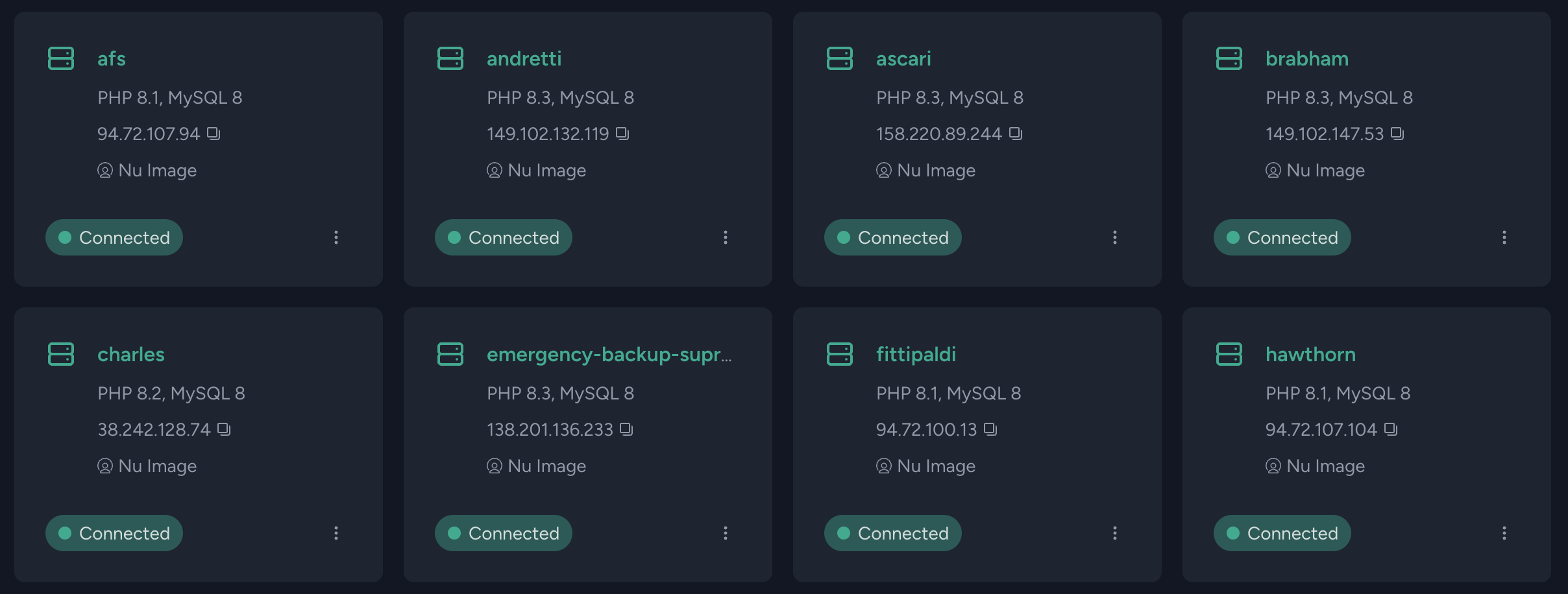Click the Connected status badge on ascari

click(893, 237)
